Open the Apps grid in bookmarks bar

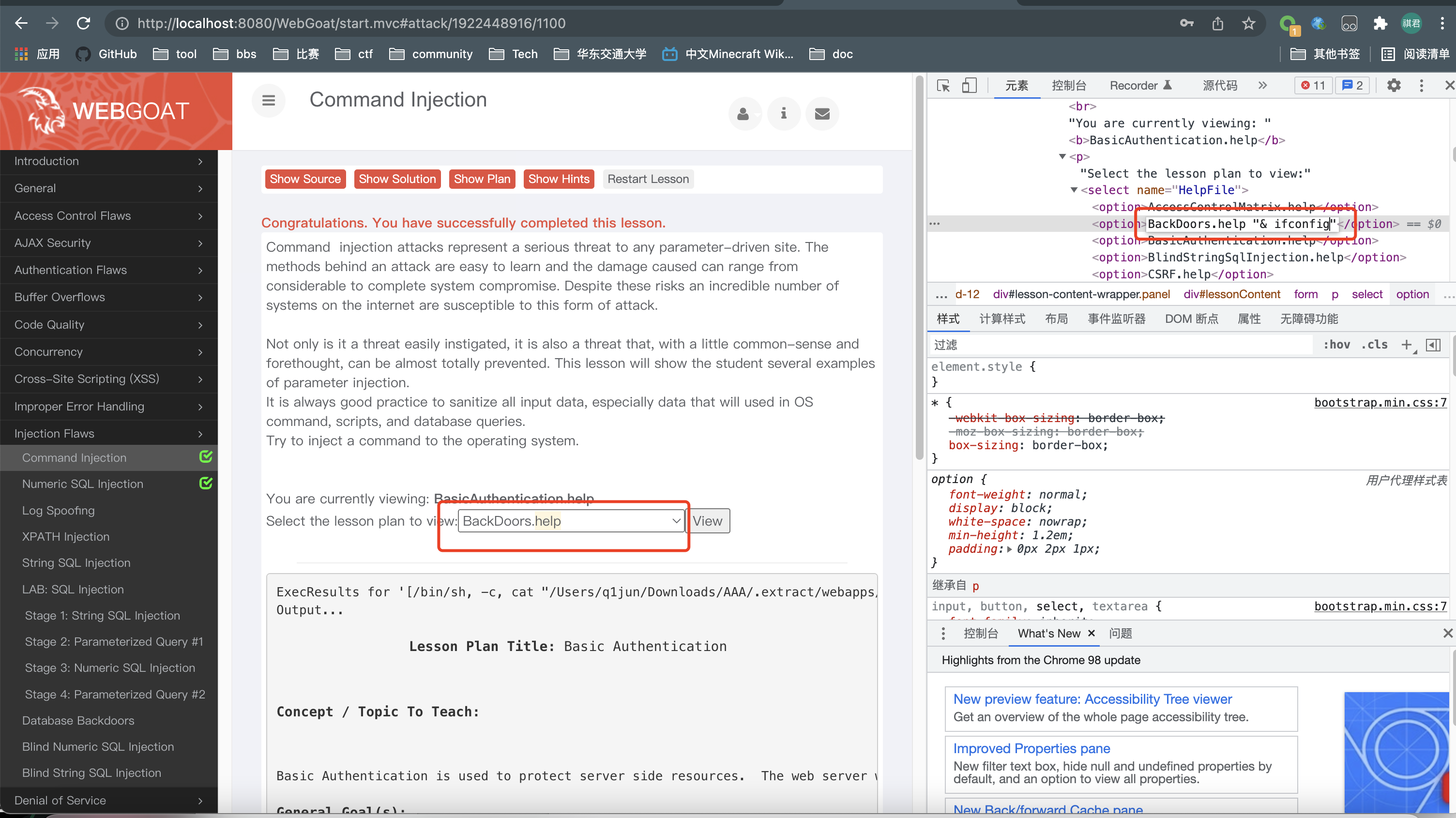pyautogui.click(x=36, y=54)
